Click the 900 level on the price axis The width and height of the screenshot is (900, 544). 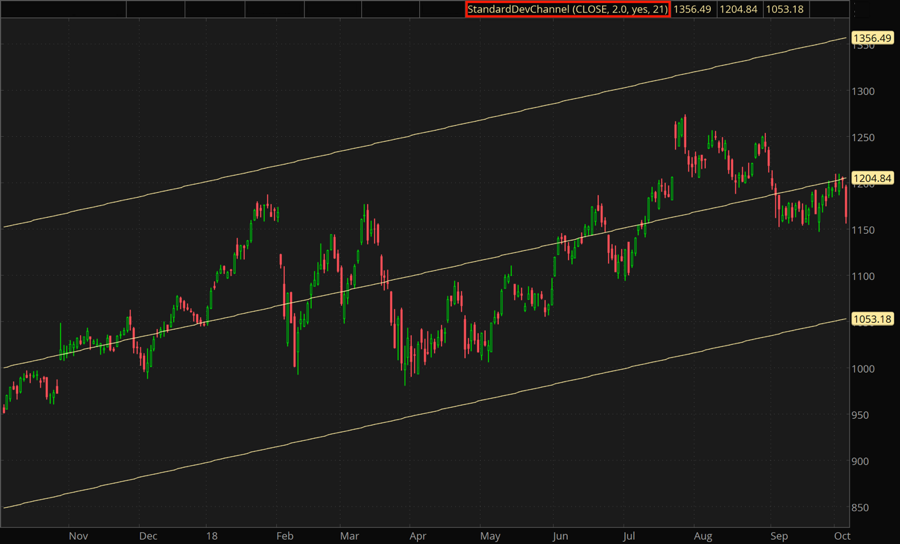tap(864, 461)
